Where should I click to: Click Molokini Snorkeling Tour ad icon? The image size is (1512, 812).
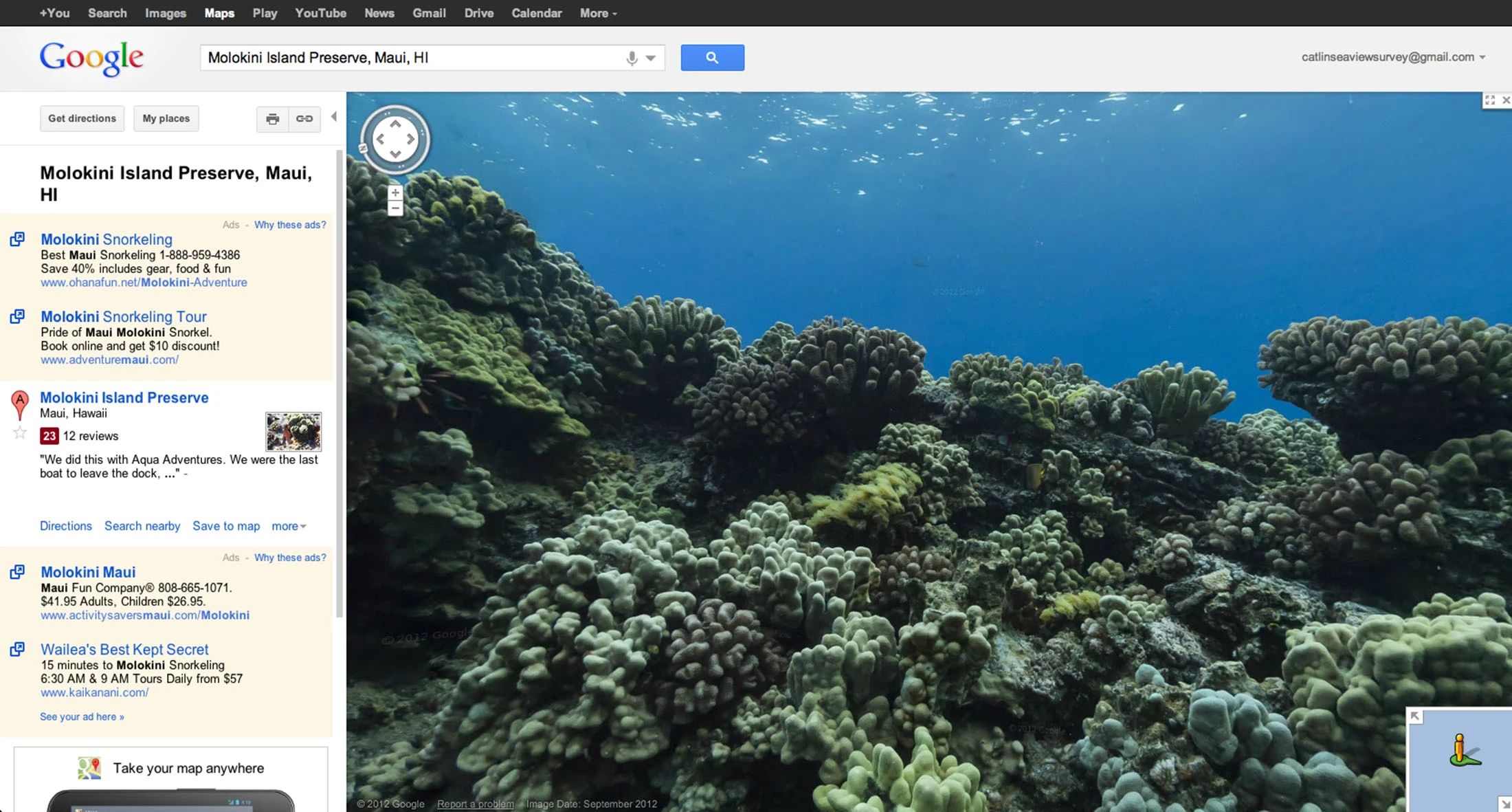(17, 316)
